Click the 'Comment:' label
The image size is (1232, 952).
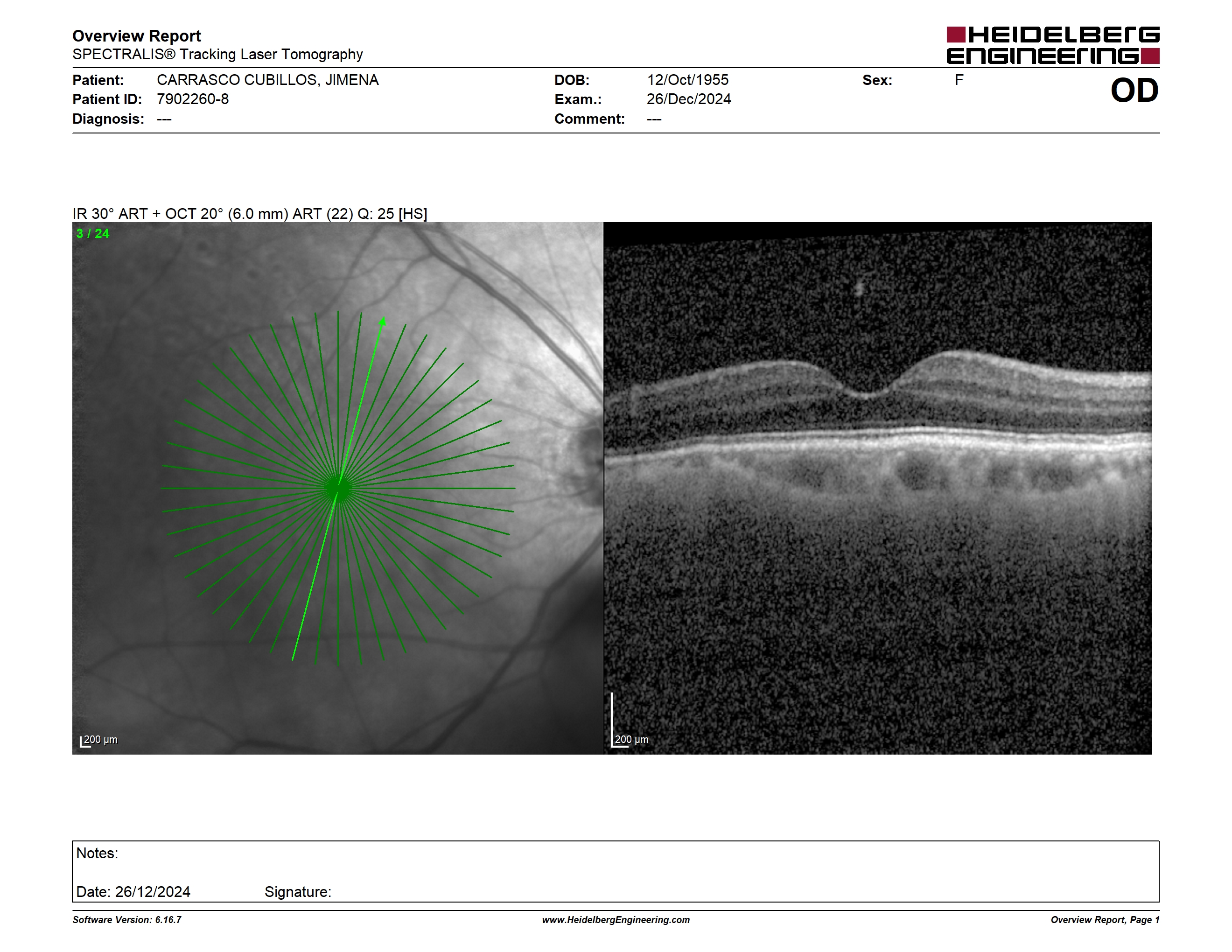click(x=589, y=119)
